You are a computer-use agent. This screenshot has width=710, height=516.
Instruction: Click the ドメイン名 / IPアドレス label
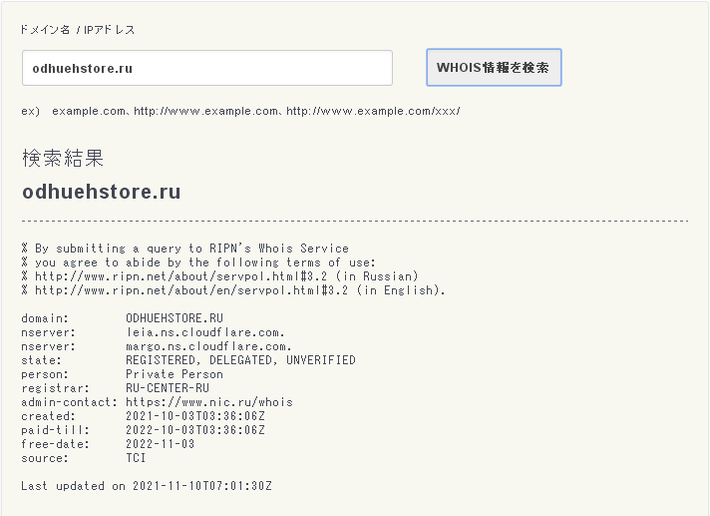(x=77, y=30)
